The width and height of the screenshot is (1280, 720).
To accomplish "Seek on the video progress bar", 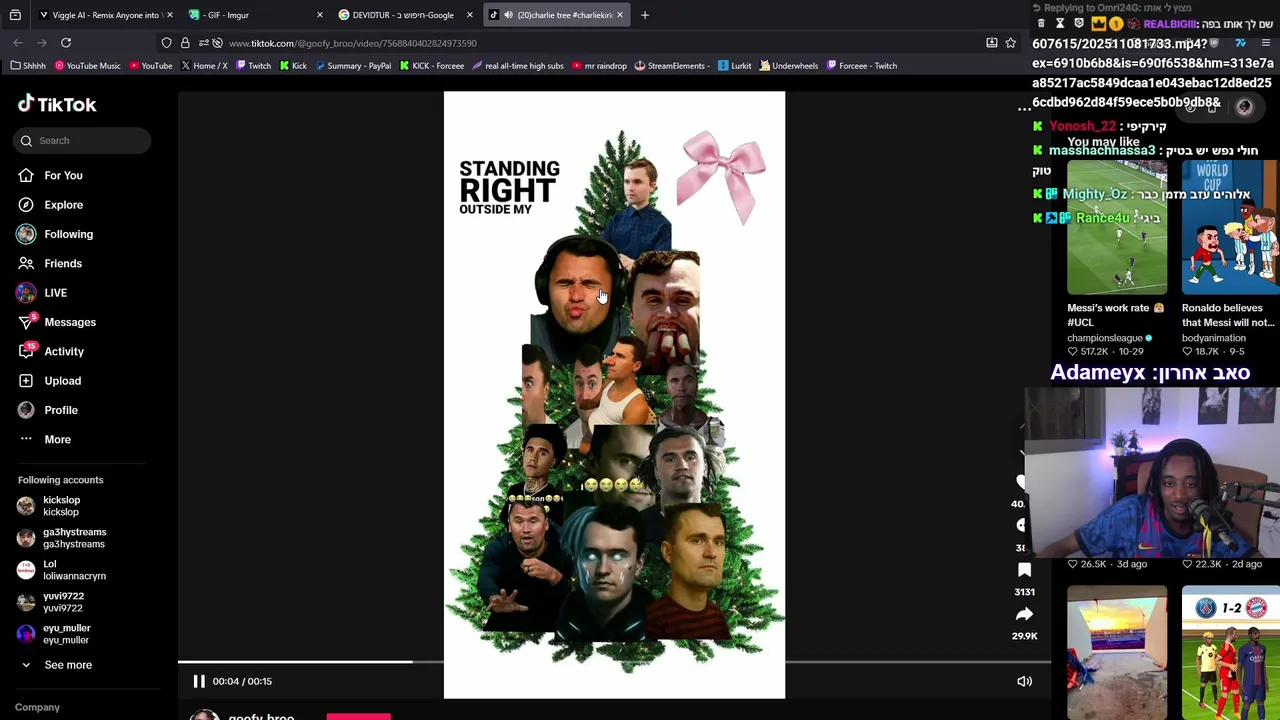I will click(614, 661).
